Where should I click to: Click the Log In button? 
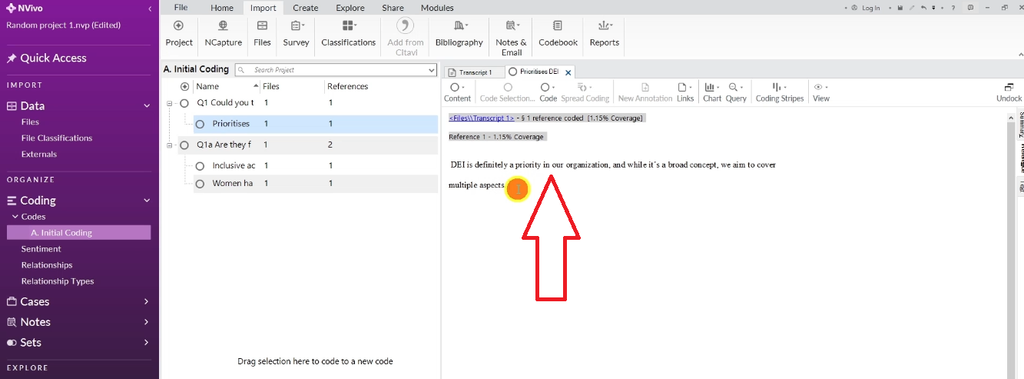point(867,8)
